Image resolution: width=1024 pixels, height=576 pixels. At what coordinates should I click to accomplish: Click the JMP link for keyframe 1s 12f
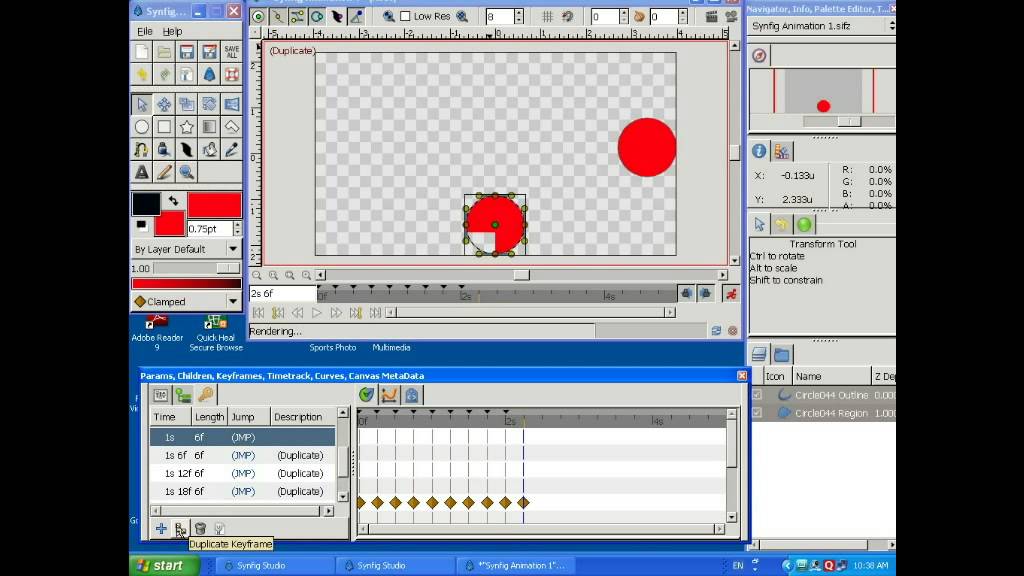243,473
